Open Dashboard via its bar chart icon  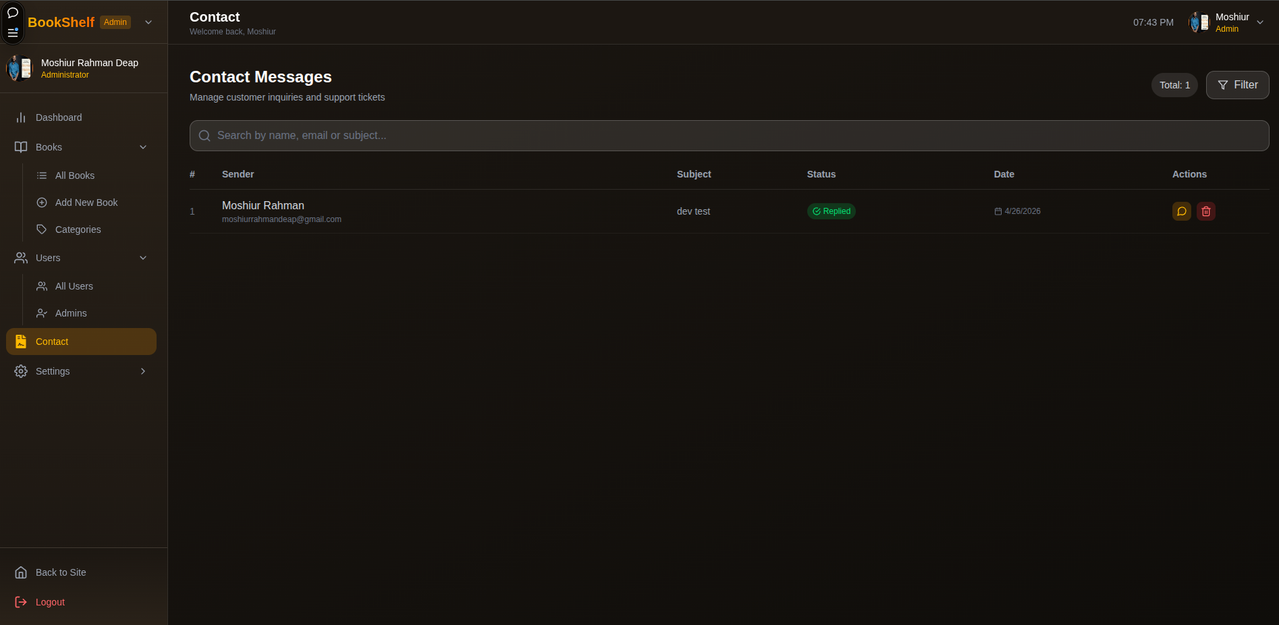point(21,117)
